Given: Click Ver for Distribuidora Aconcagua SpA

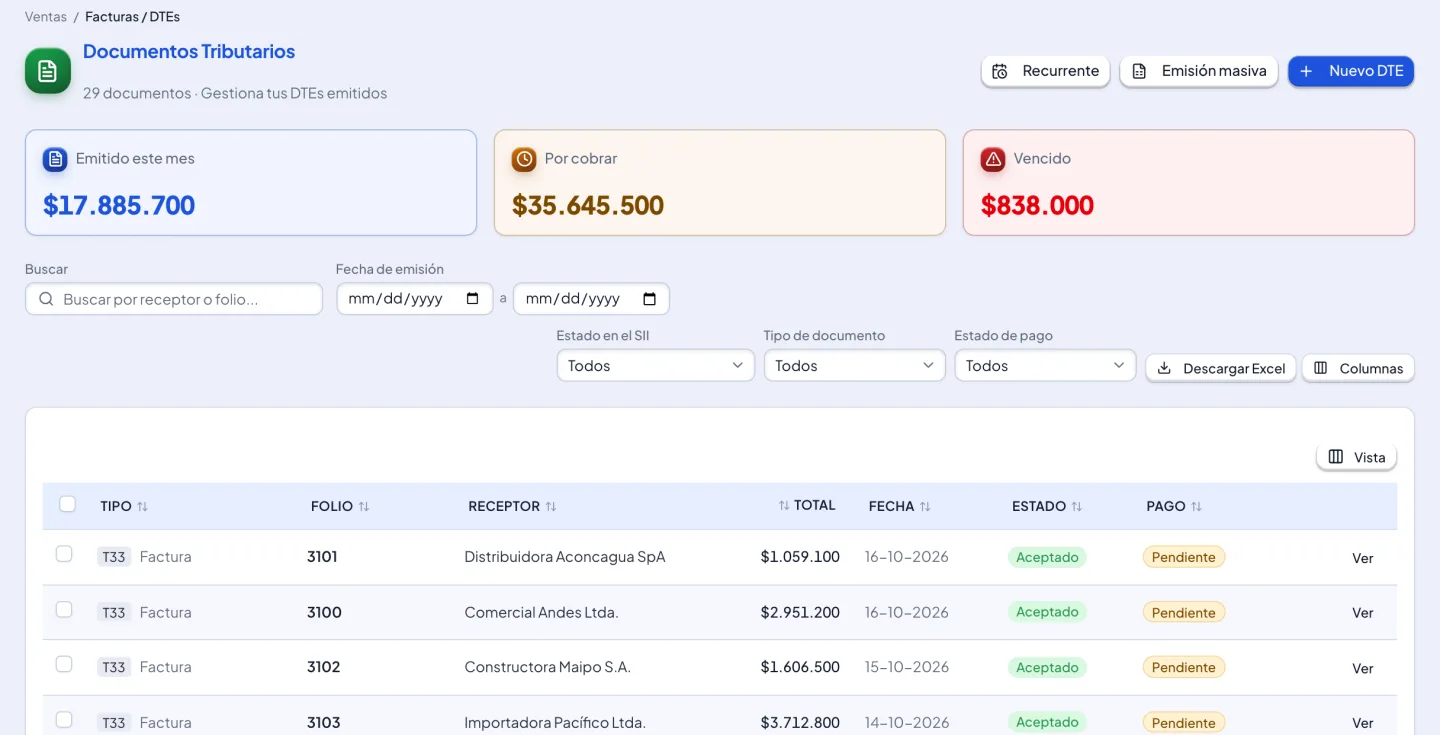Looking at the screenshot, I should tap(1363, 558).
